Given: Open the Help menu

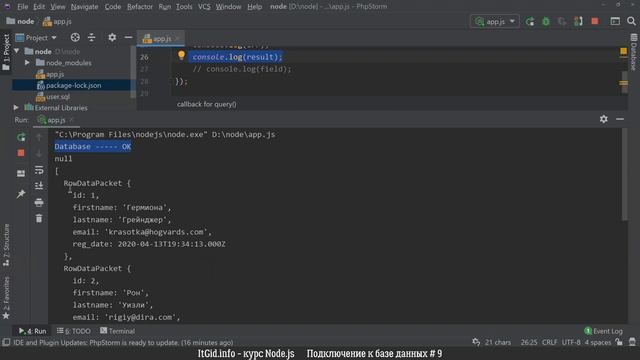Looking at the screenshot, I should coord(254,7).
